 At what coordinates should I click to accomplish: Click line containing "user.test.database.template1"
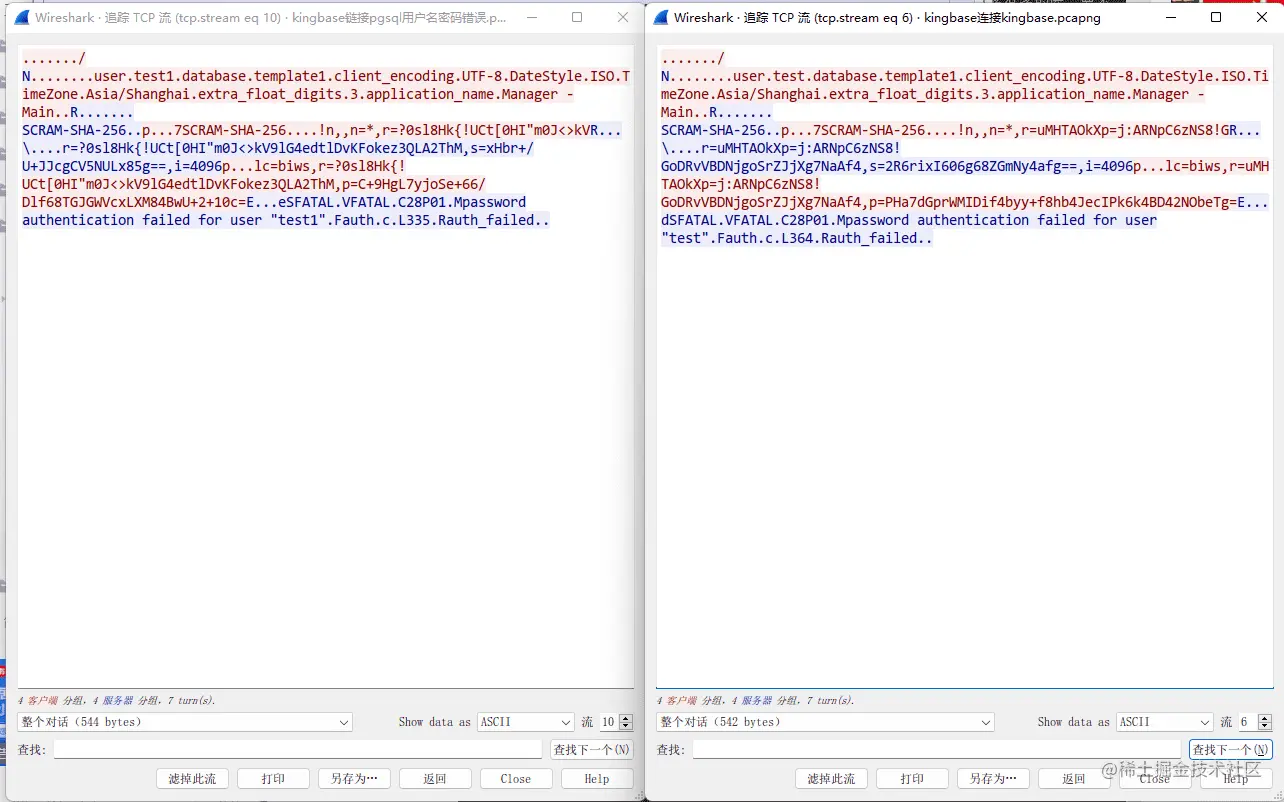pyautogui.click(x=965, y=76)
